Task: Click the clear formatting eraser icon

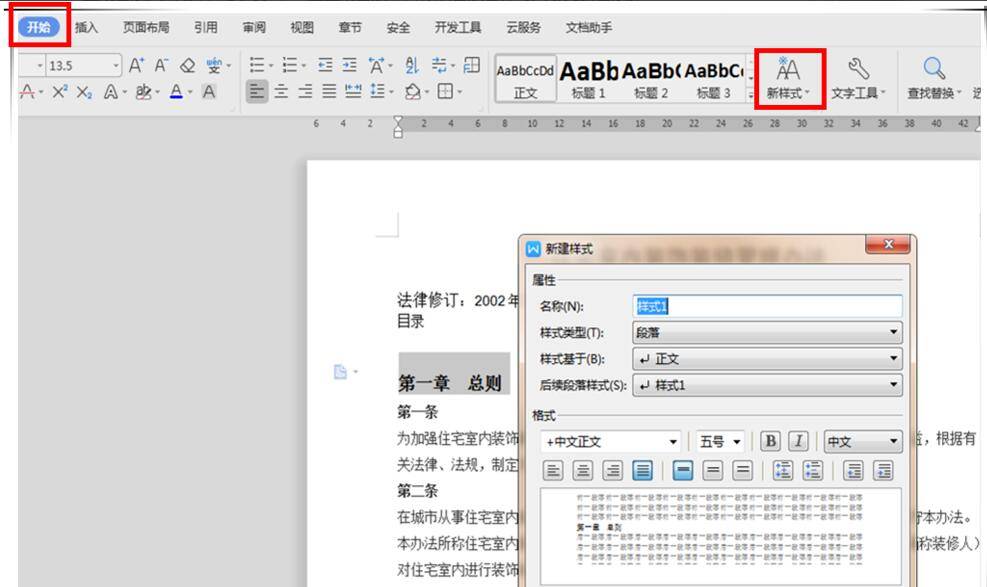Action: (189, 66)
